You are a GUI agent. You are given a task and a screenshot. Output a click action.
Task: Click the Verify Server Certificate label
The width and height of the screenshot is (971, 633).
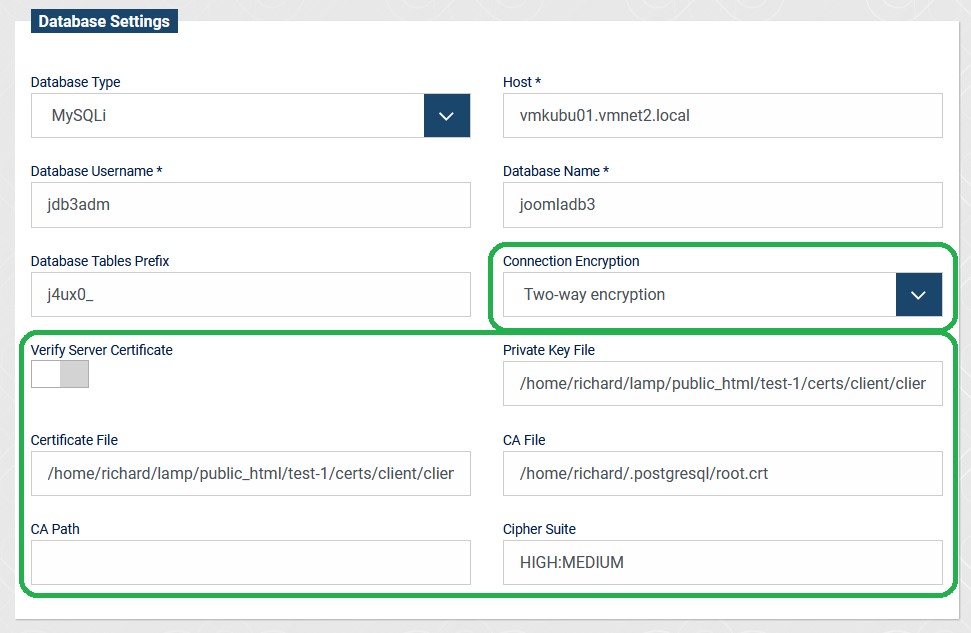click(102, 351)
